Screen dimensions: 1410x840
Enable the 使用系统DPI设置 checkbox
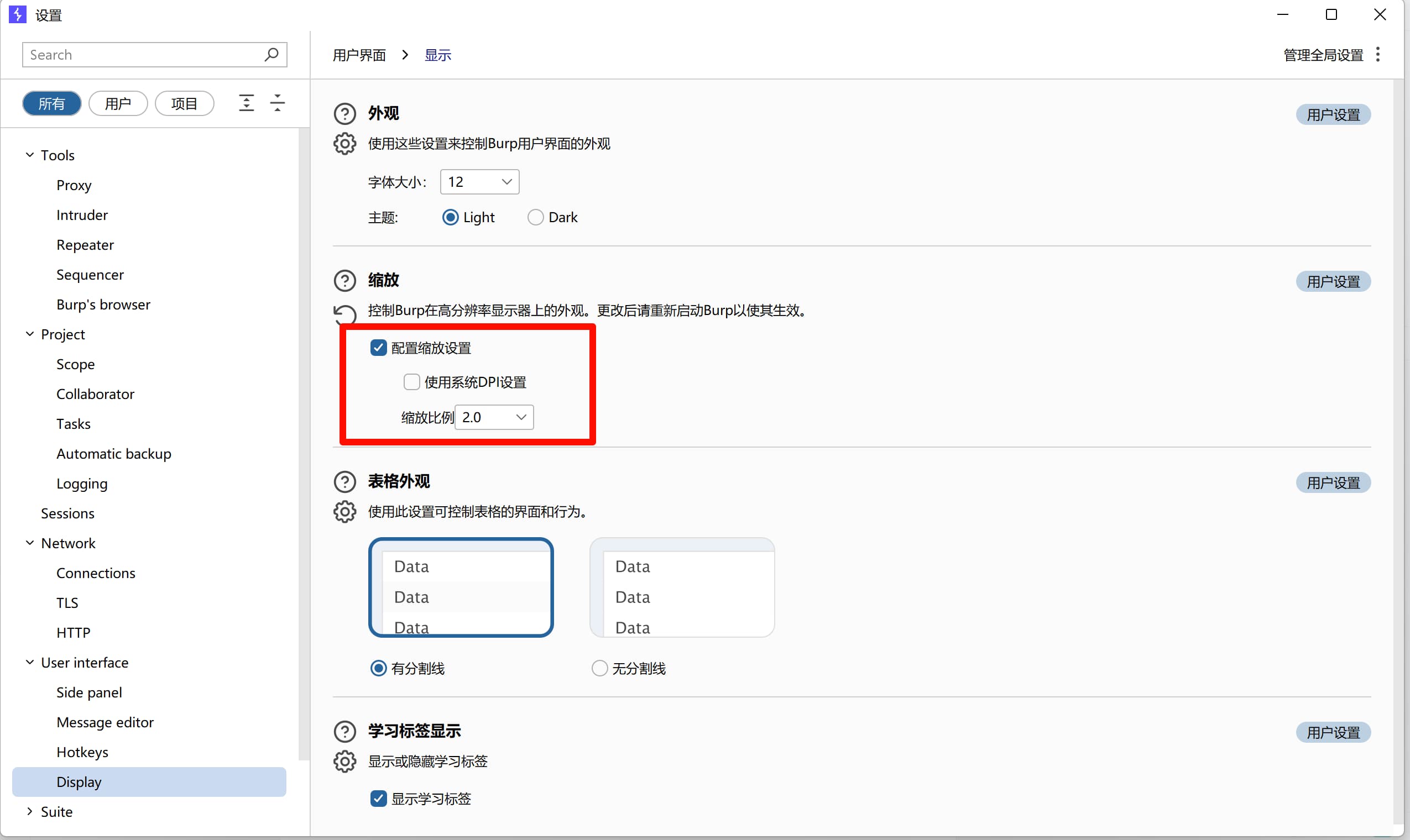point(412,382)
